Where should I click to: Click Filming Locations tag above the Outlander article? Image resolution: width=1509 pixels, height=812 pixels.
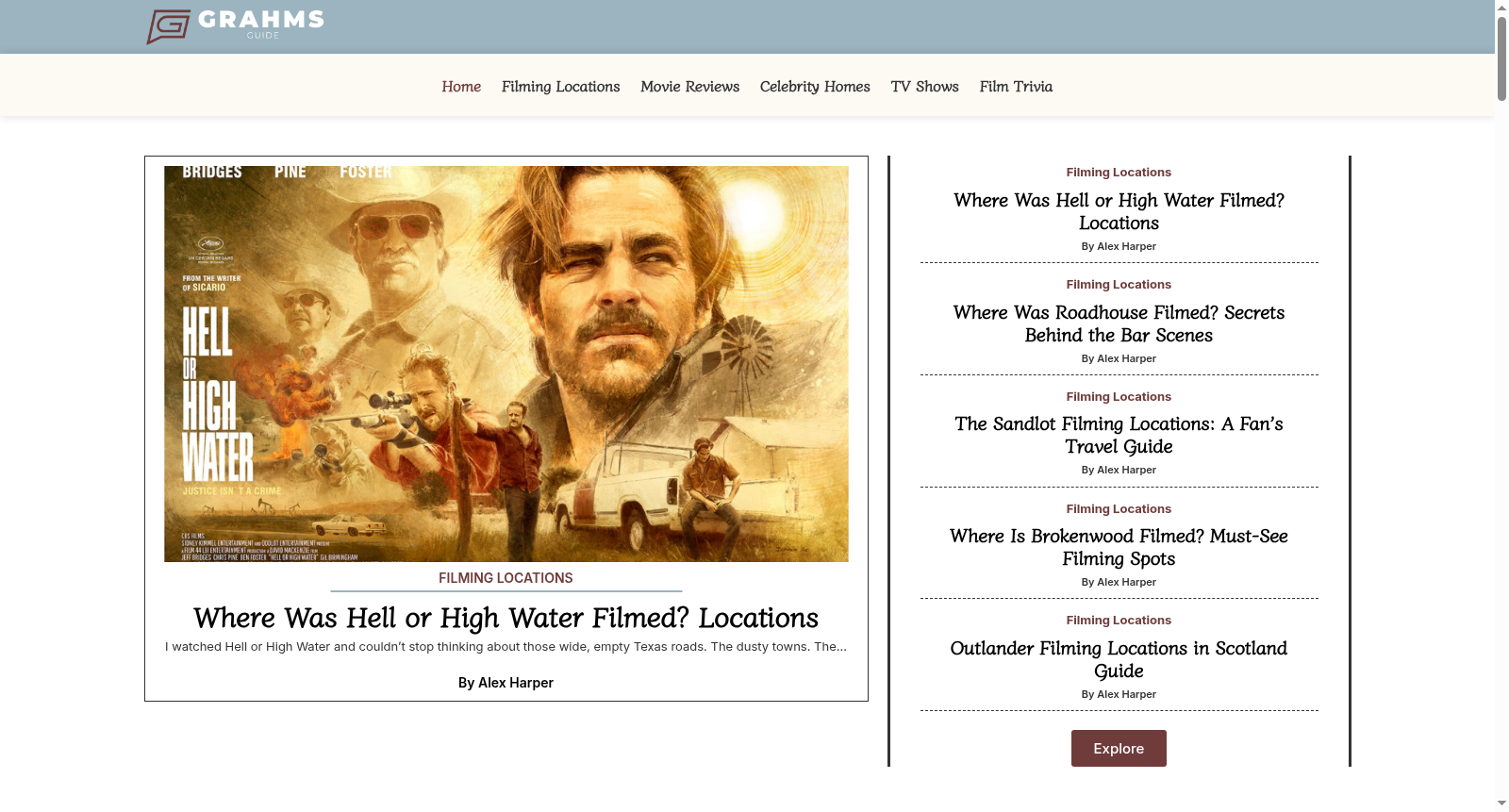coord(1119,621)
